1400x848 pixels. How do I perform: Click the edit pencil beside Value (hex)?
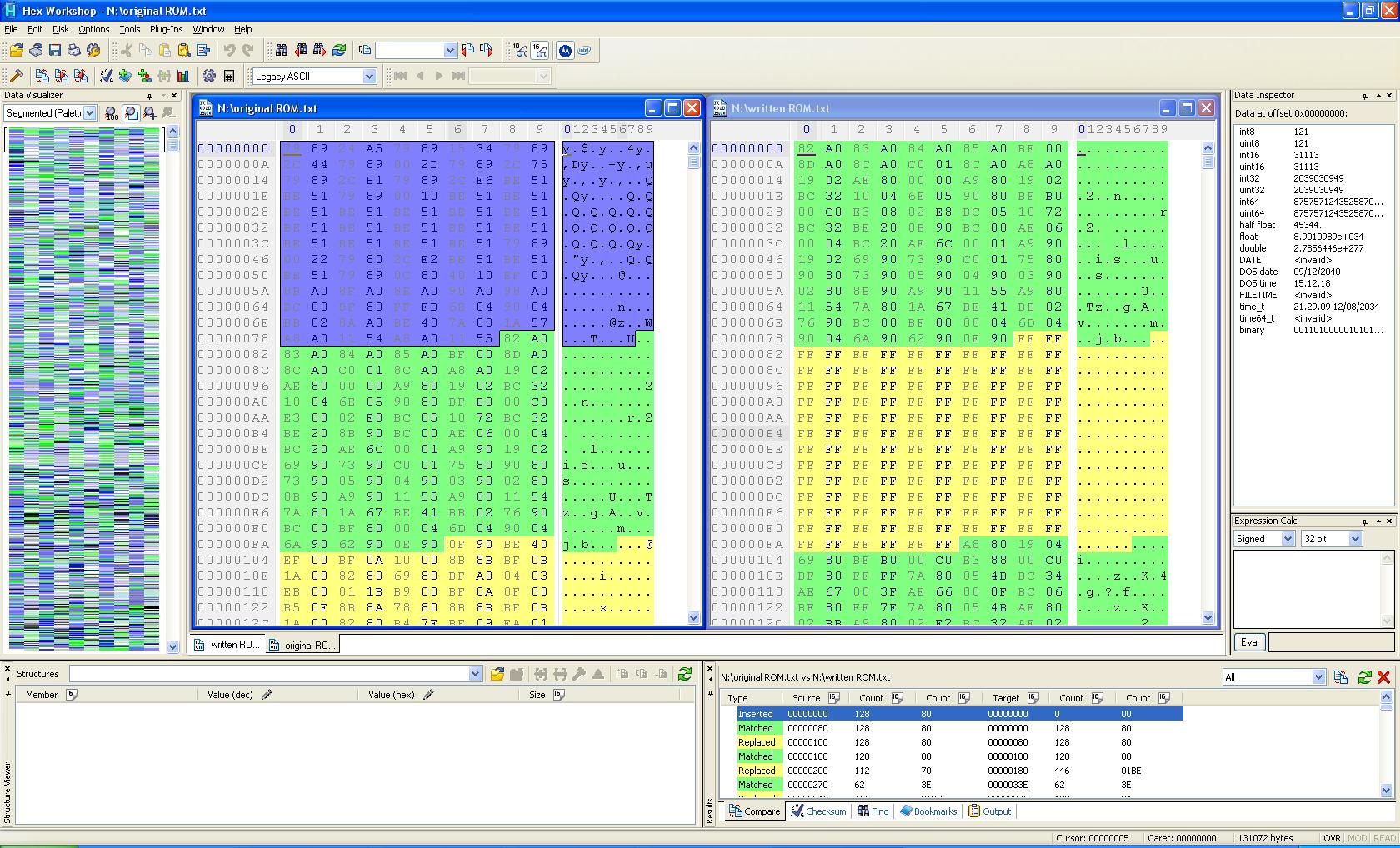click(x=428, y=695)
